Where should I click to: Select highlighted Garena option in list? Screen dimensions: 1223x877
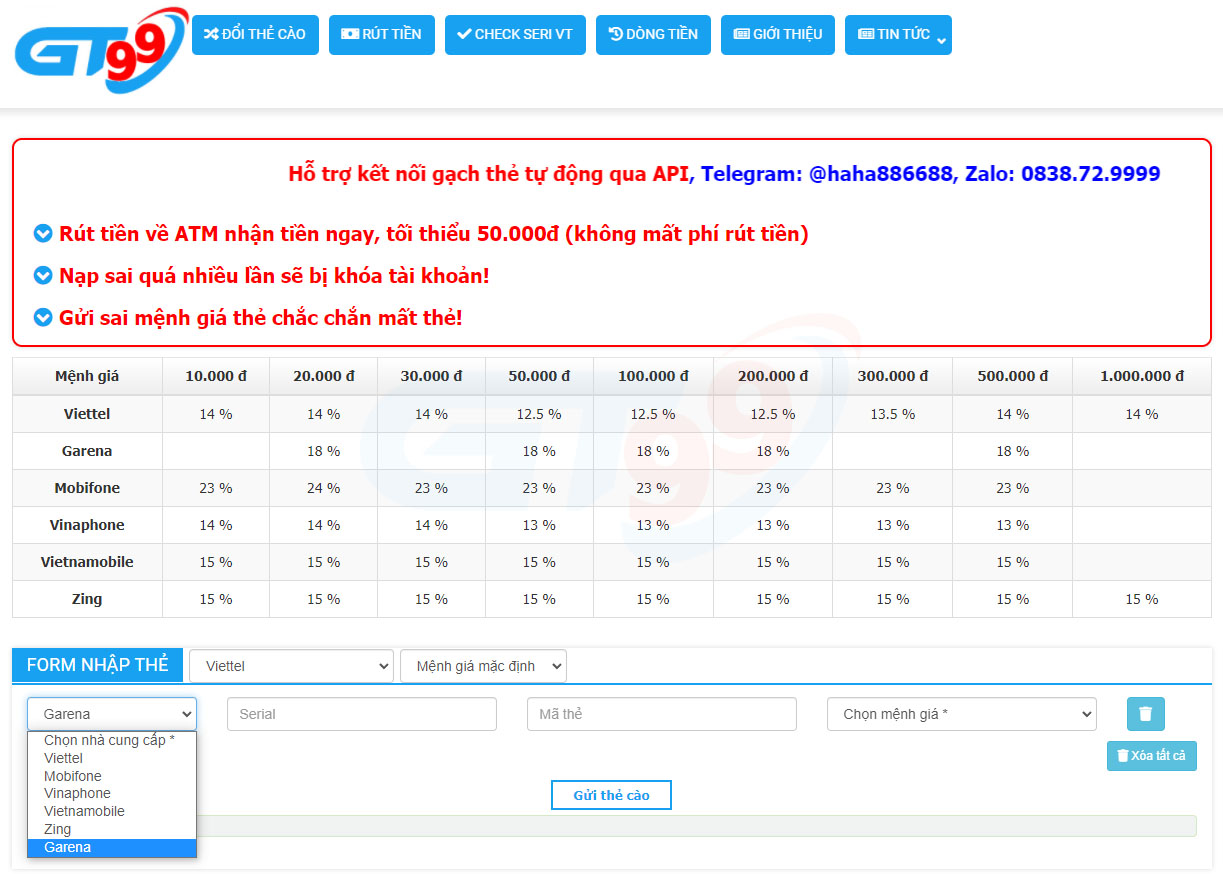point(112,847)
